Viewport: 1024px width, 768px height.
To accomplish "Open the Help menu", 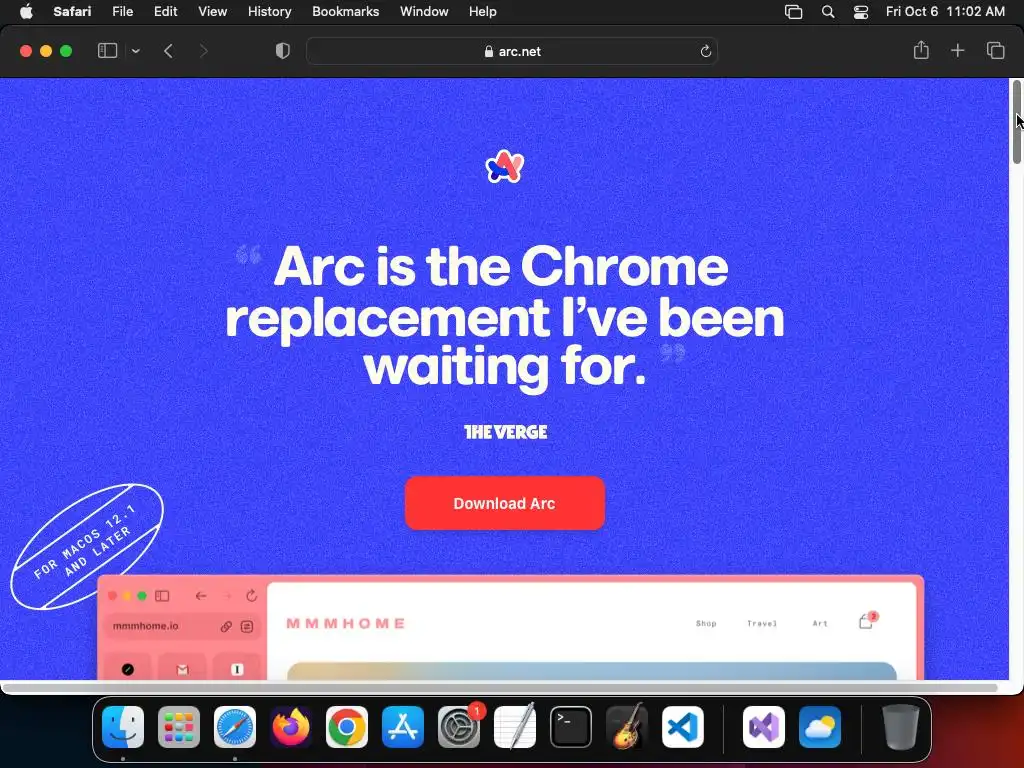I will [483, 12].
